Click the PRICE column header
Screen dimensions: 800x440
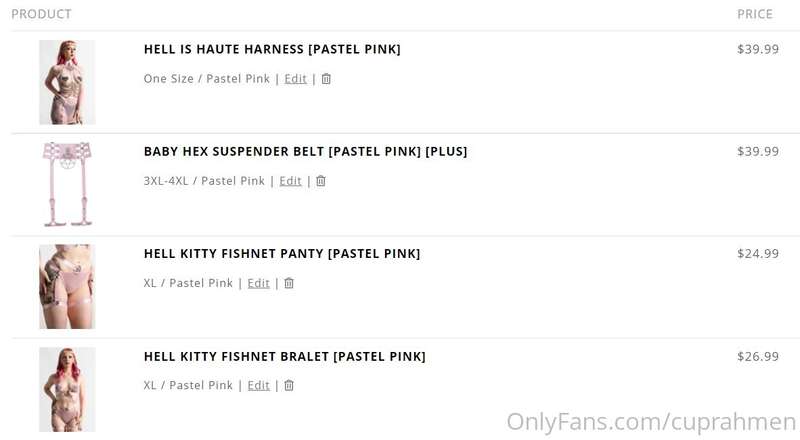(x=755, y=14)
